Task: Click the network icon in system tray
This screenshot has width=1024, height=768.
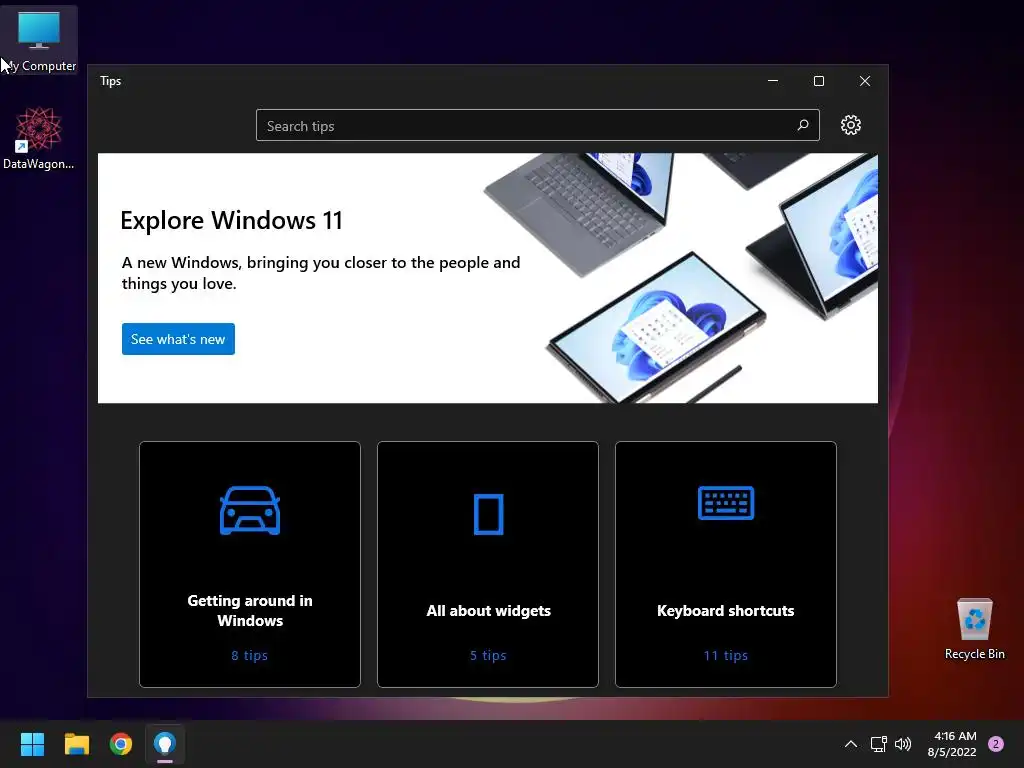Action: coord(878,744)
